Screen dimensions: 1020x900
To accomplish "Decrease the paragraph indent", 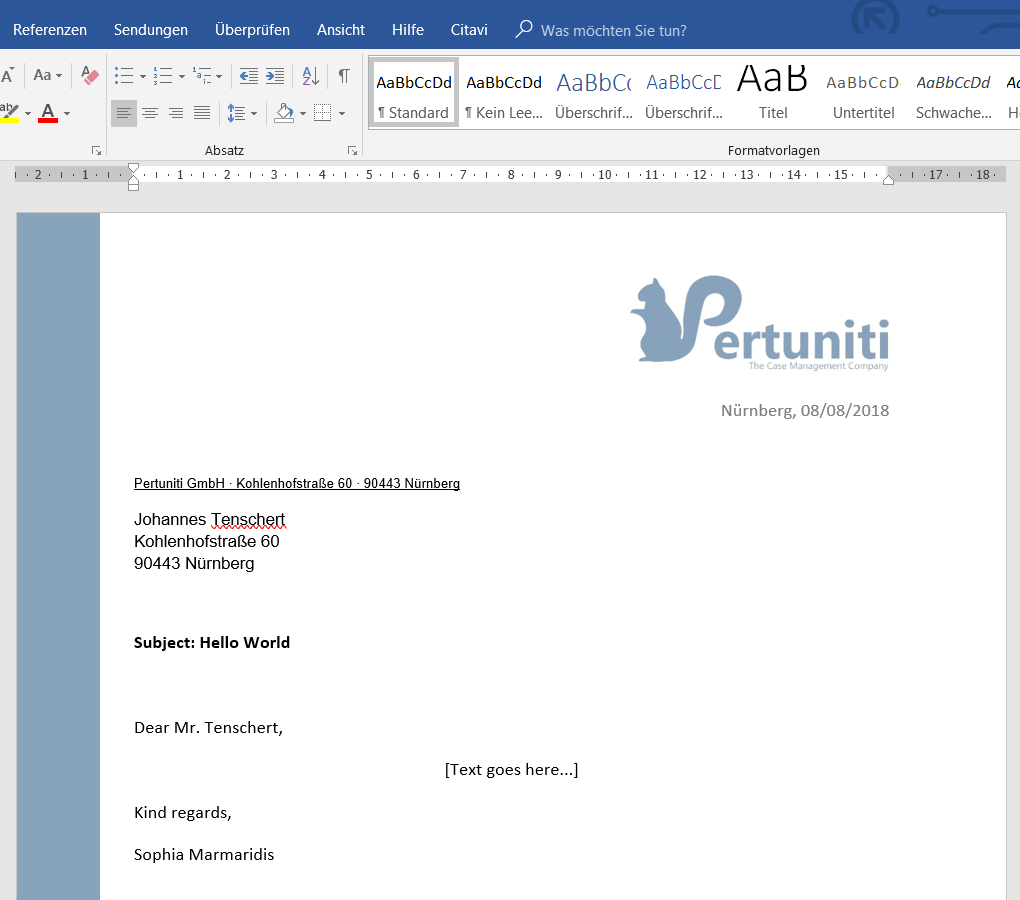I will (248, 76).
